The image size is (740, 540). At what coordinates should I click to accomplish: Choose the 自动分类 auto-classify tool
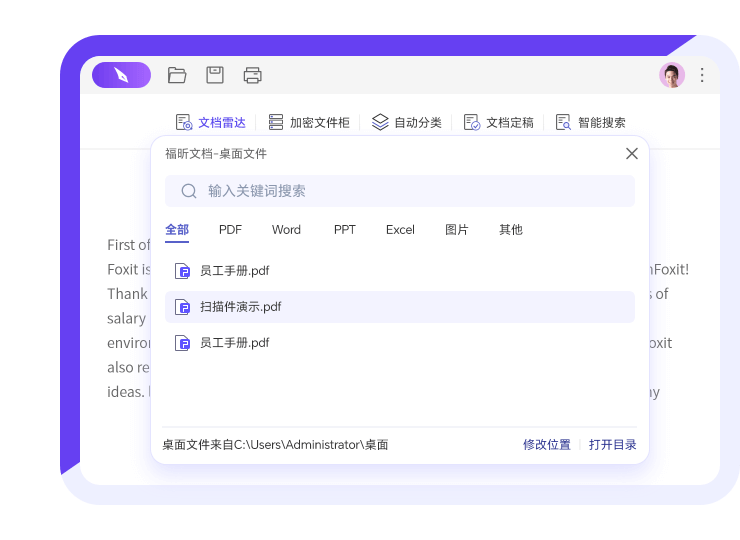coord(406,123)
